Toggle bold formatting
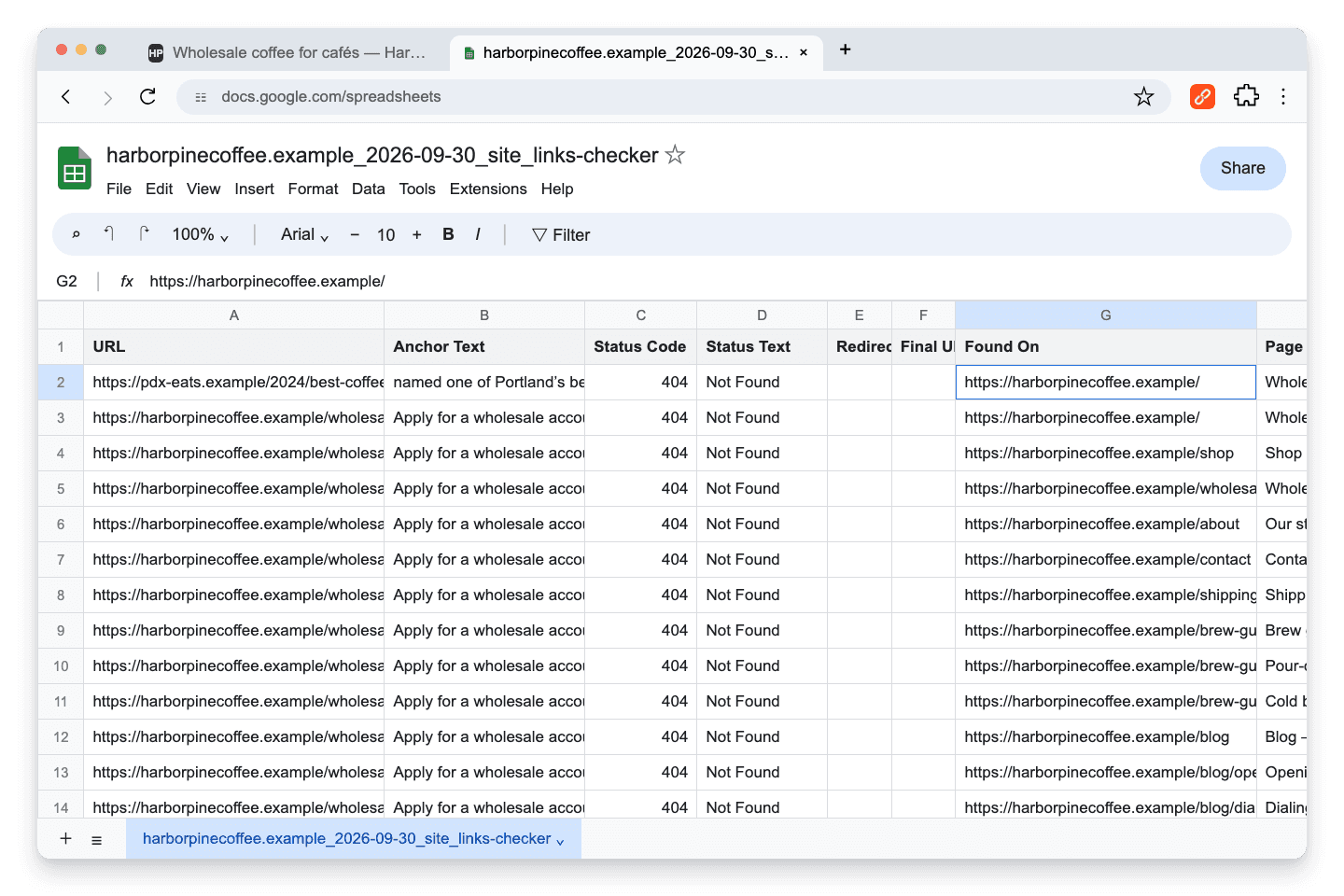1344x896 pixels. coord(448,234)
